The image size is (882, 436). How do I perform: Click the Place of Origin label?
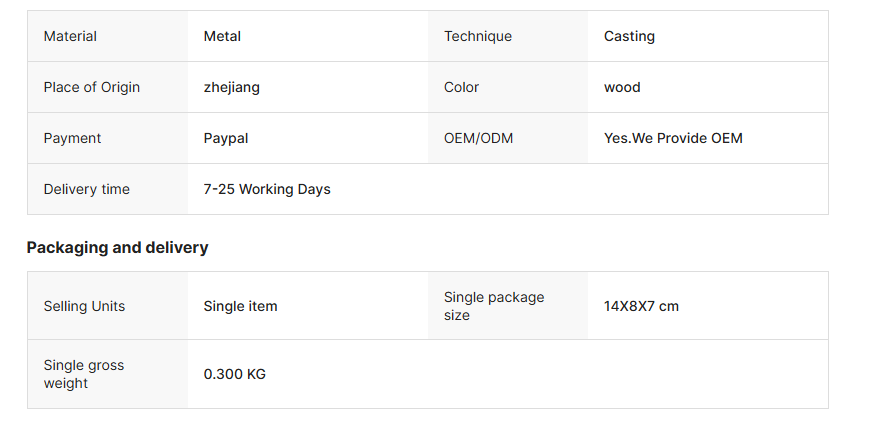pos(92,87)
